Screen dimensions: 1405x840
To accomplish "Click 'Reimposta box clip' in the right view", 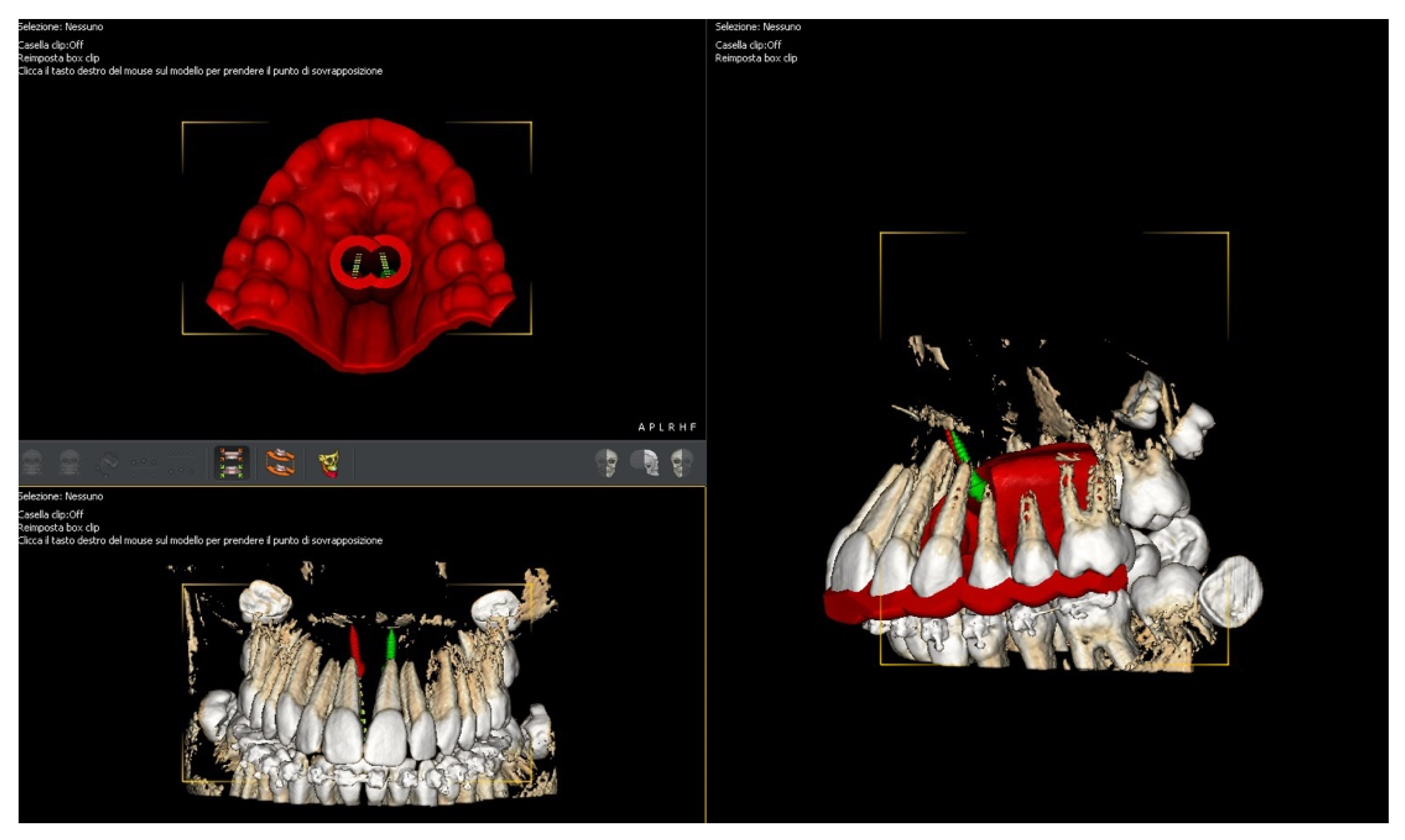I will pos(756,58).
